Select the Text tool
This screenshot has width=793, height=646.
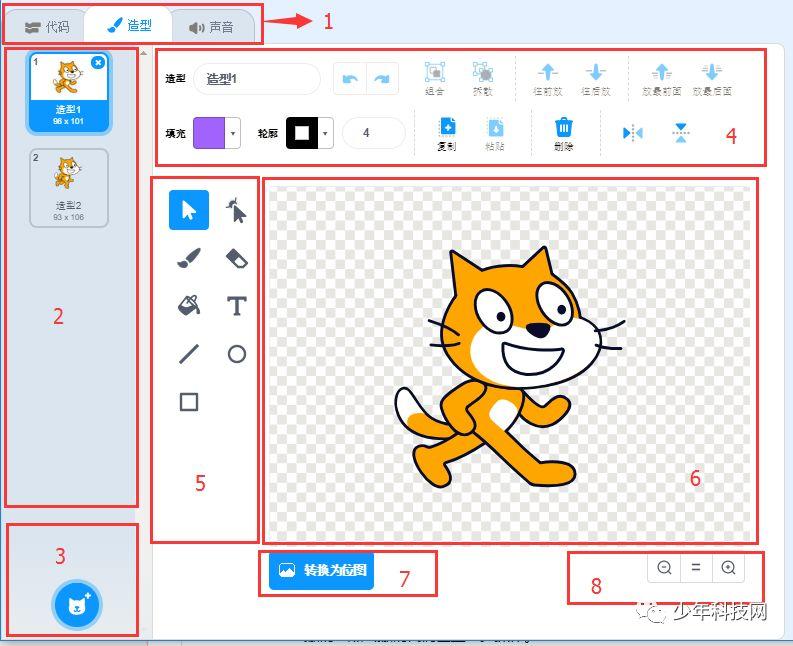pos(236,306)
